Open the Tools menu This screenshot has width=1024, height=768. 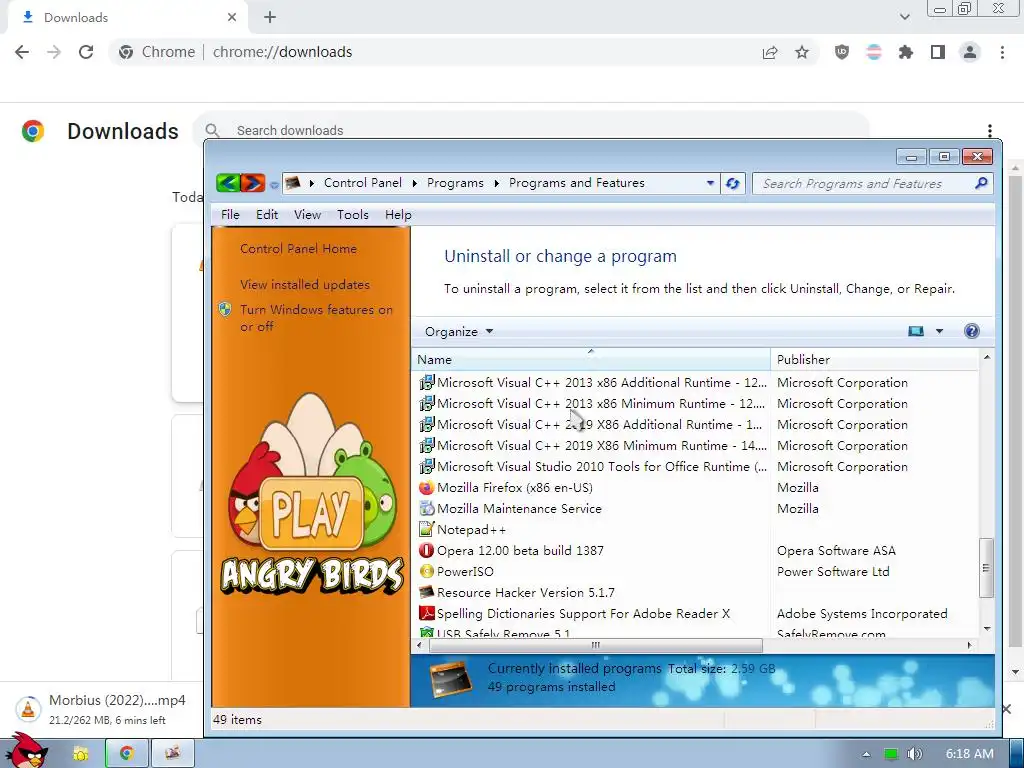point(353,215)
